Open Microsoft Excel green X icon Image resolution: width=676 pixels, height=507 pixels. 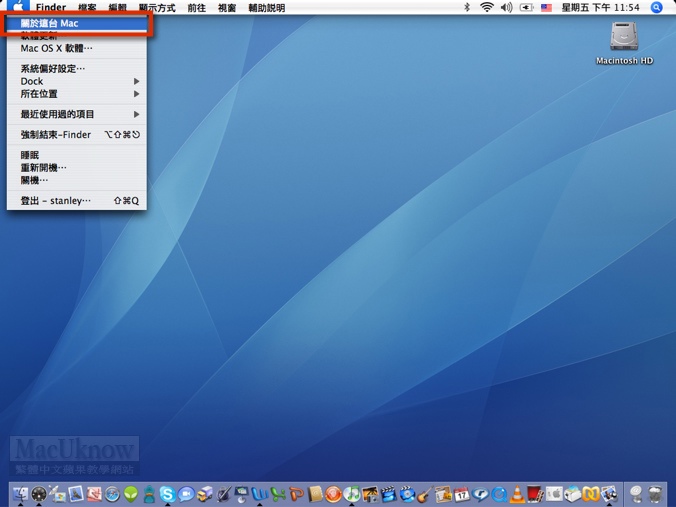pos(278,494)
